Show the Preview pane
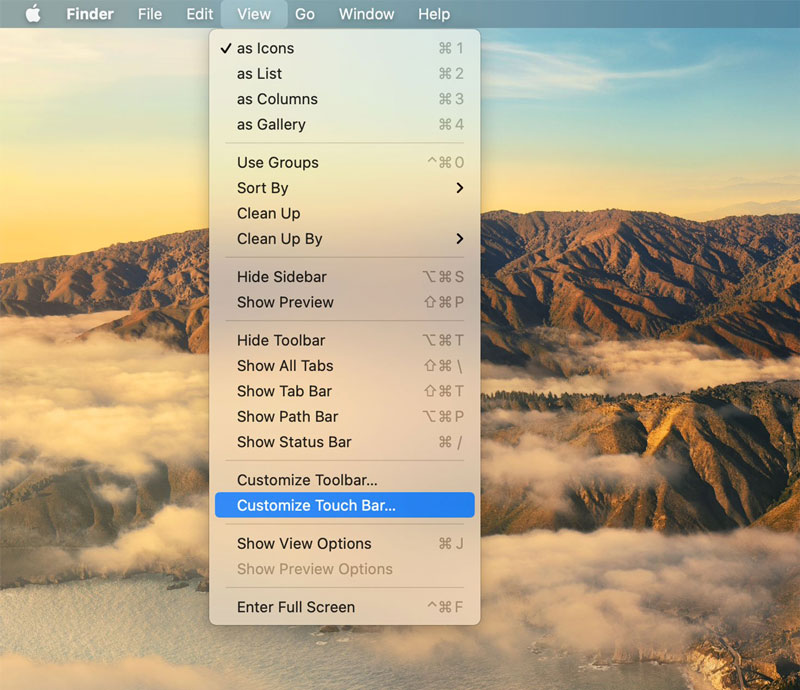The height and width of the screenshot is (690, 800). [285, 302]
